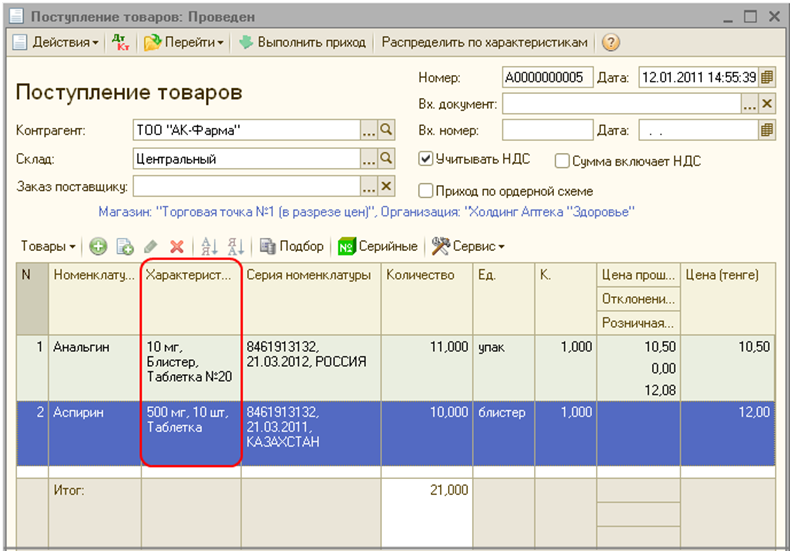The image size is (792, 553).
Task: Click the Серийные toolbar item
Action: (377, 246)
